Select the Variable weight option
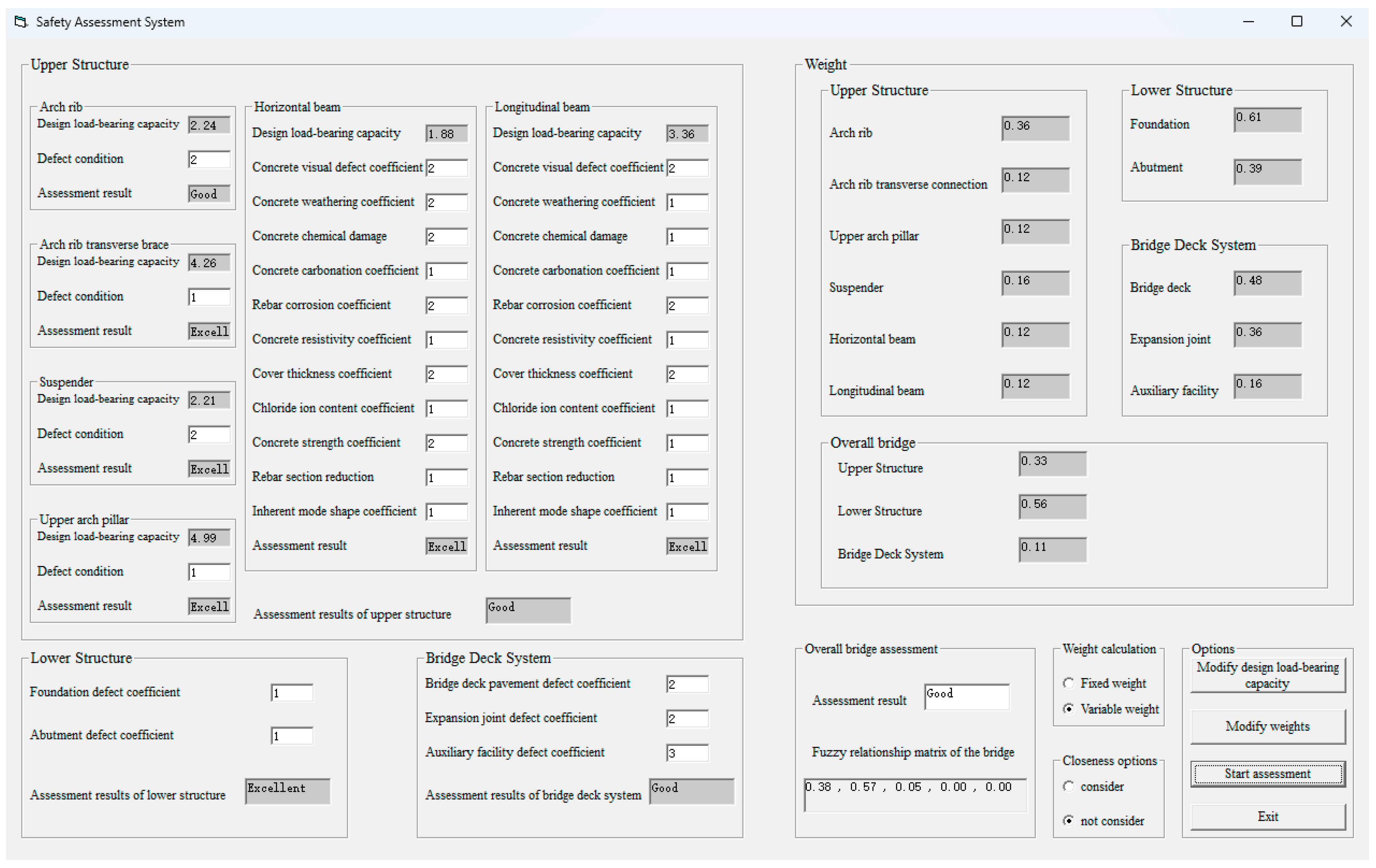Viewport: 1376px width, 868px height. [x=1068, y=709]
